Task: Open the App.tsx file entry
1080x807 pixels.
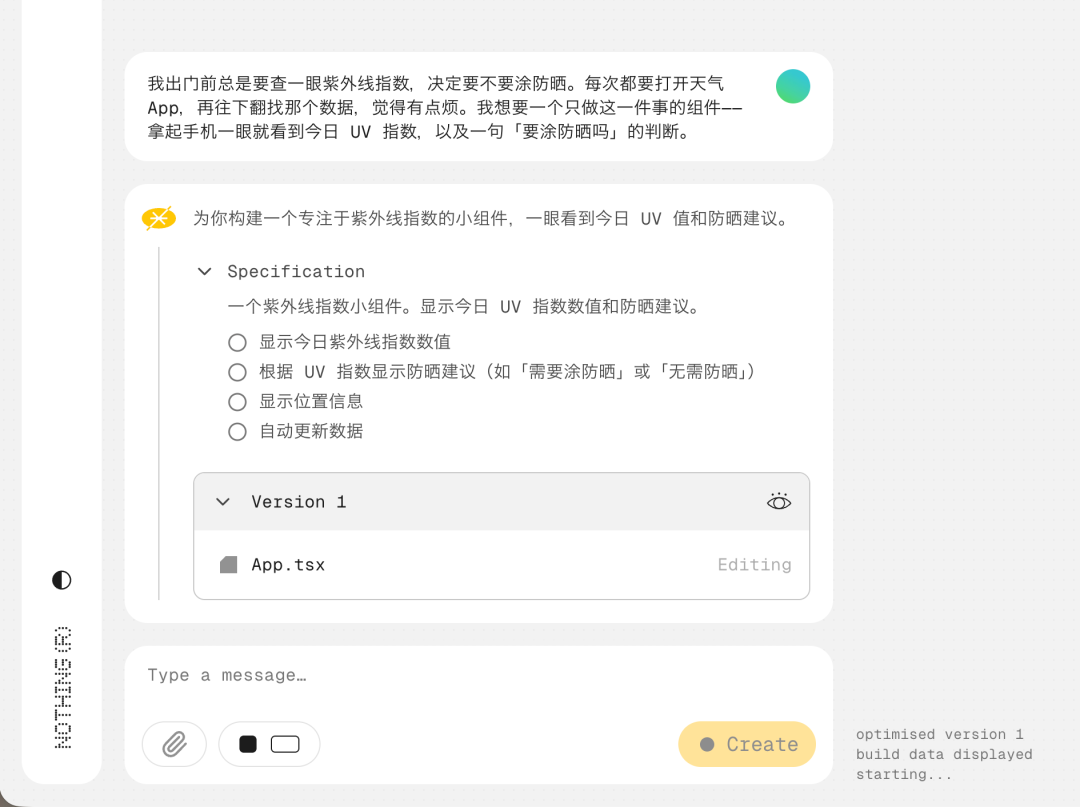Action: point(288,564)
